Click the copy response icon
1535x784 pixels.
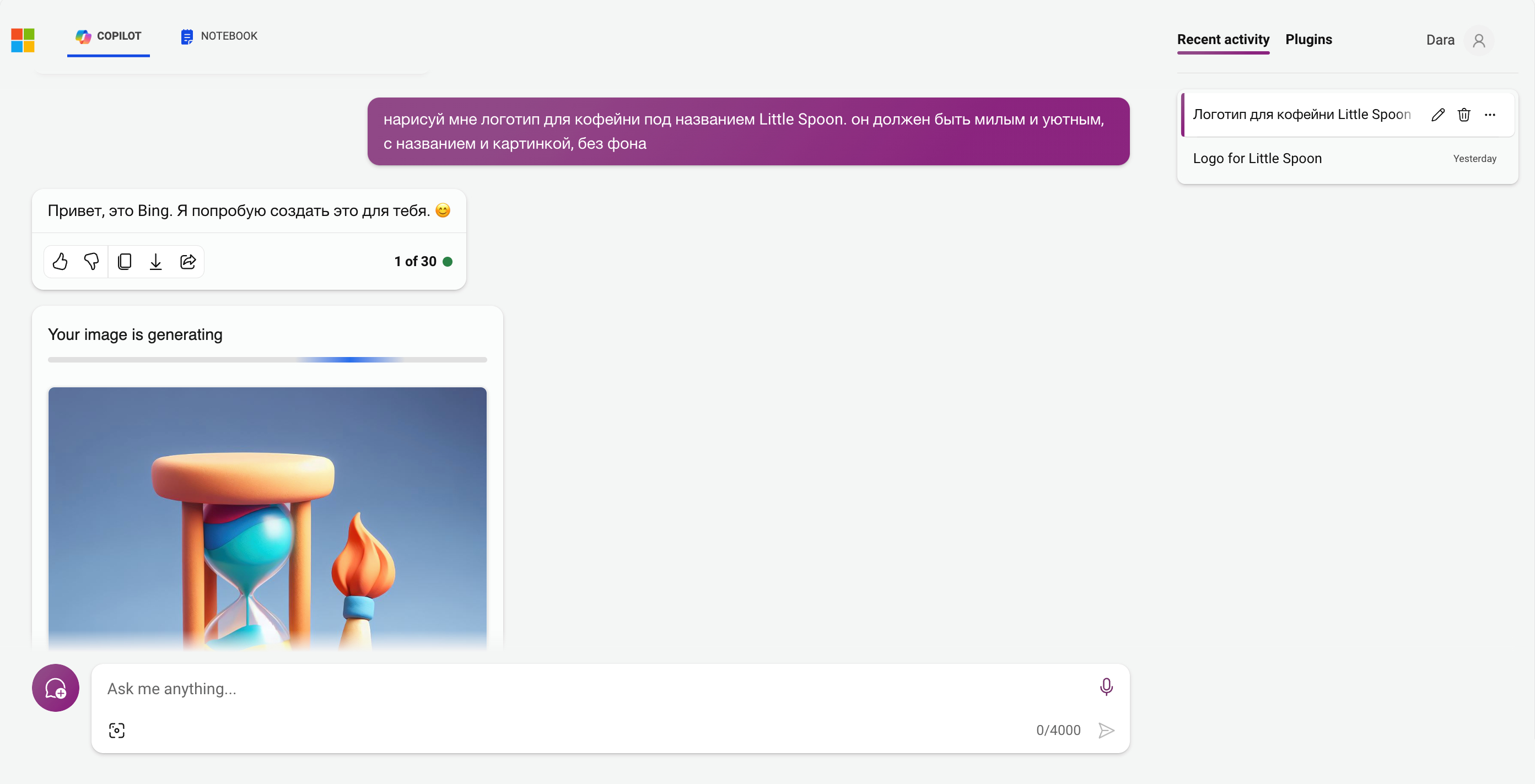pyautogui.click(x=124, y=261)
